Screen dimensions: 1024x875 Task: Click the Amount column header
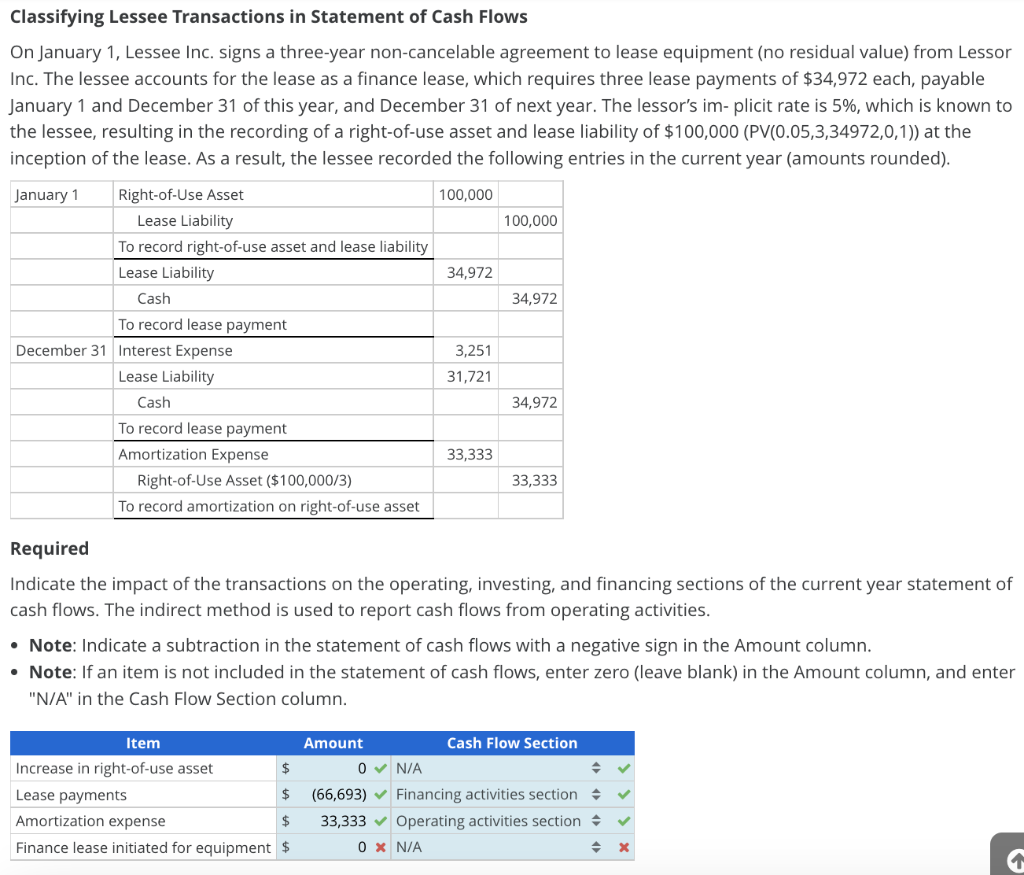[333, 743]
